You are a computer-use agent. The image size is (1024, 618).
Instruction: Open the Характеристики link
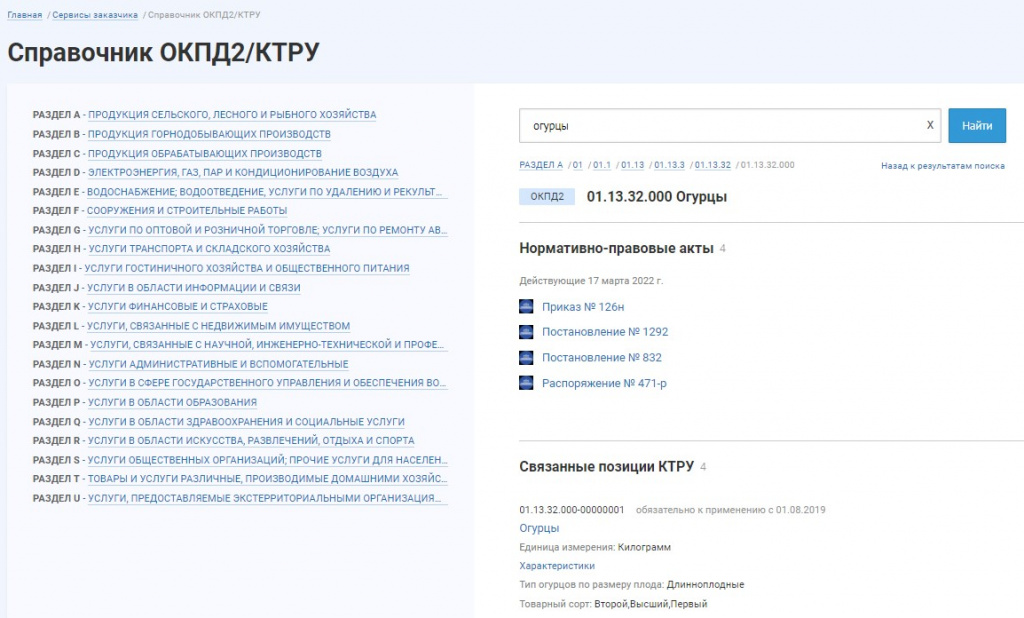click(557, 566)
